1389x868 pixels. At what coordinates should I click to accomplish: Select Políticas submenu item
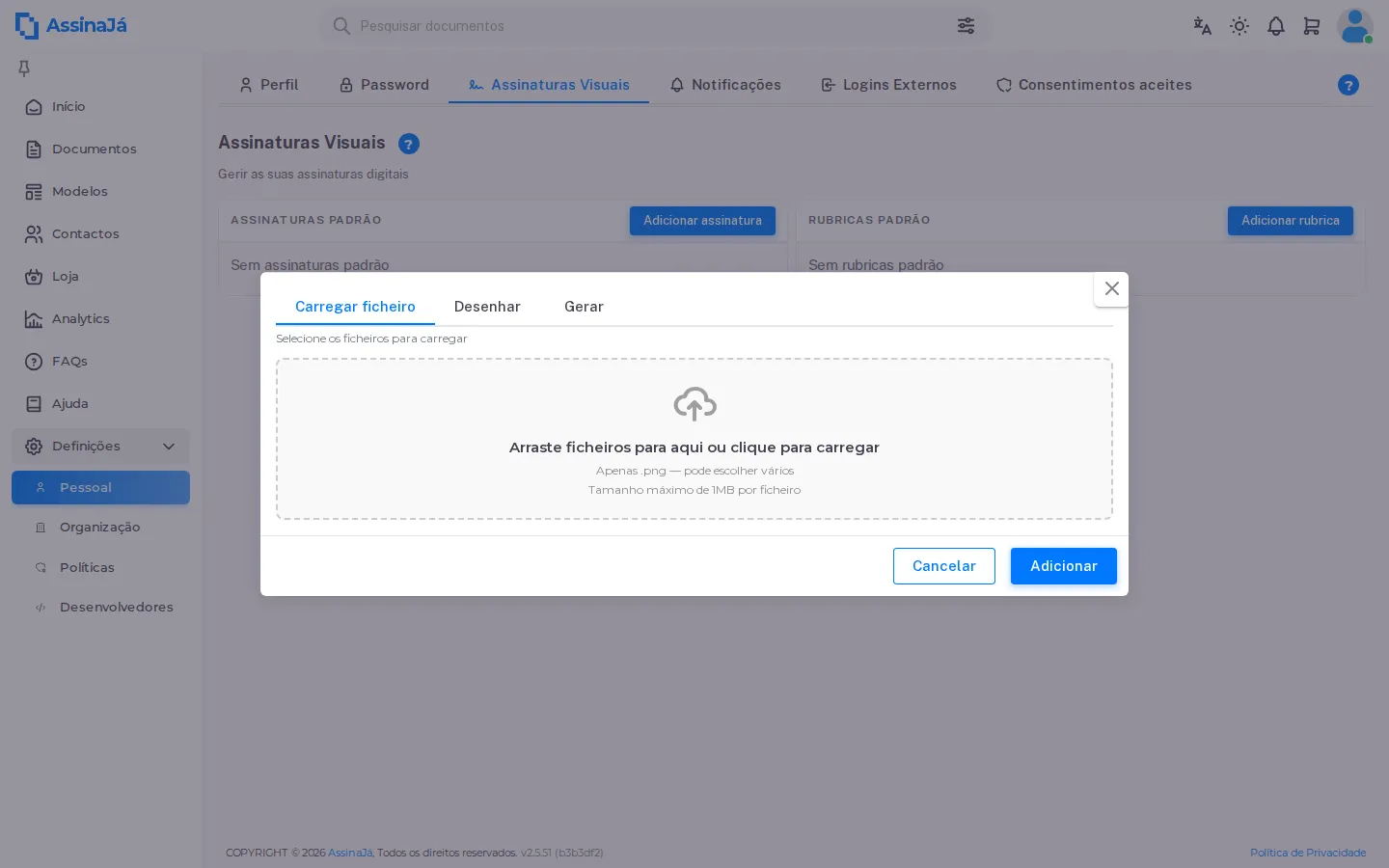[x=100, y=568]
